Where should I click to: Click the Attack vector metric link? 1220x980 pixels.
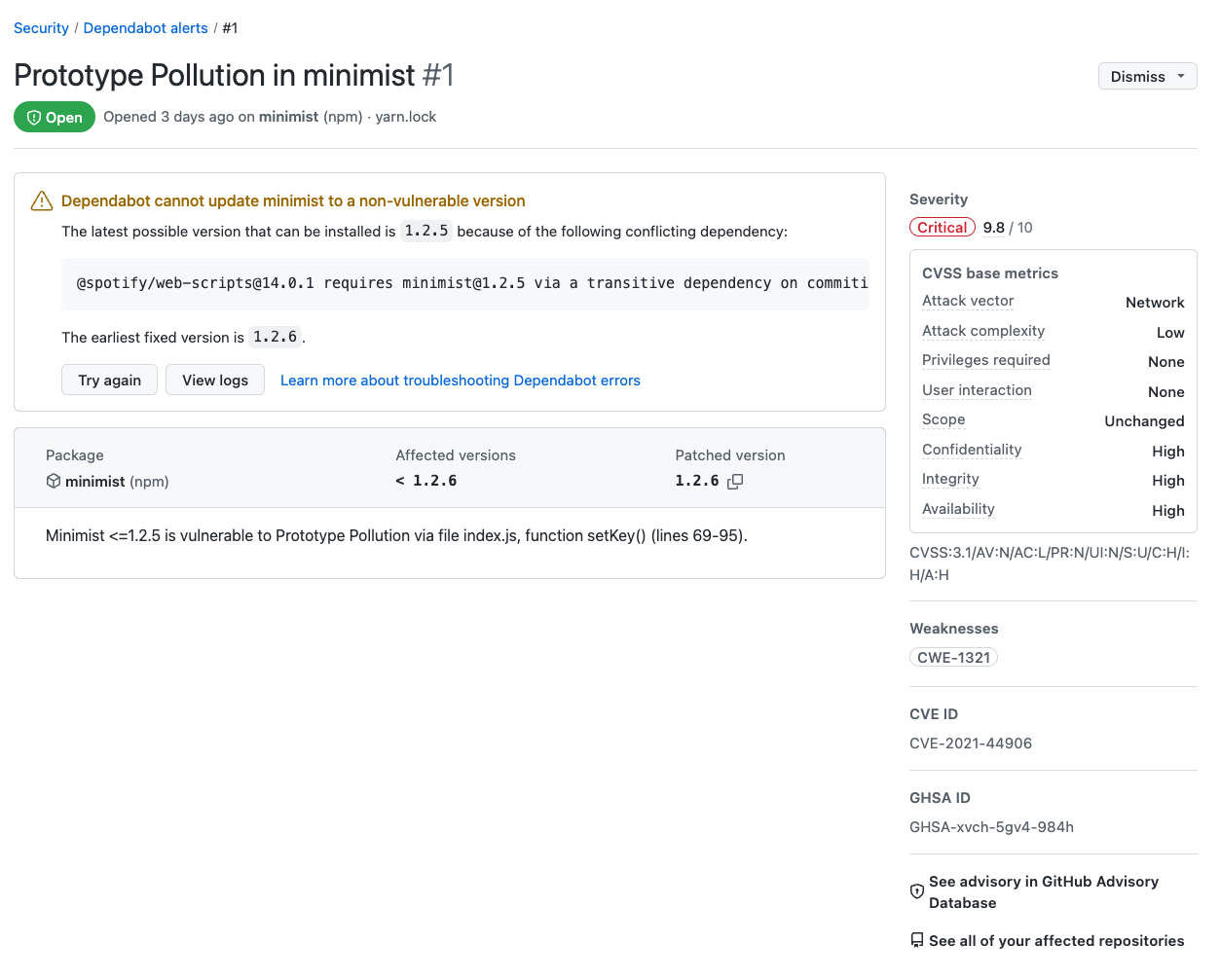(967, 302)
